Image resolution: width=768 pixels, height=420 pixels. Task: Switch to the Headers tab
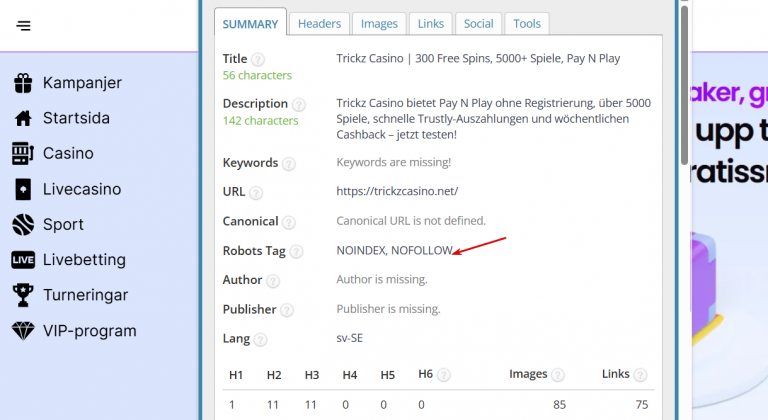click(x=319, y=24)
